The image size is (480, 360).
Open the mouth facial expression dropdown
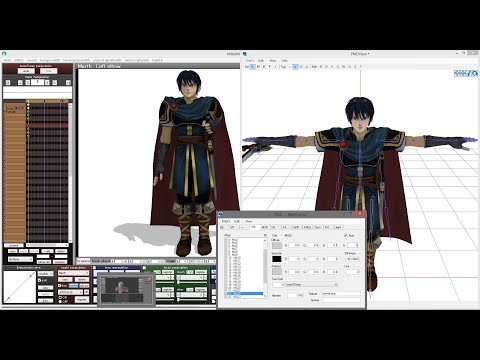tap(192, 277)
